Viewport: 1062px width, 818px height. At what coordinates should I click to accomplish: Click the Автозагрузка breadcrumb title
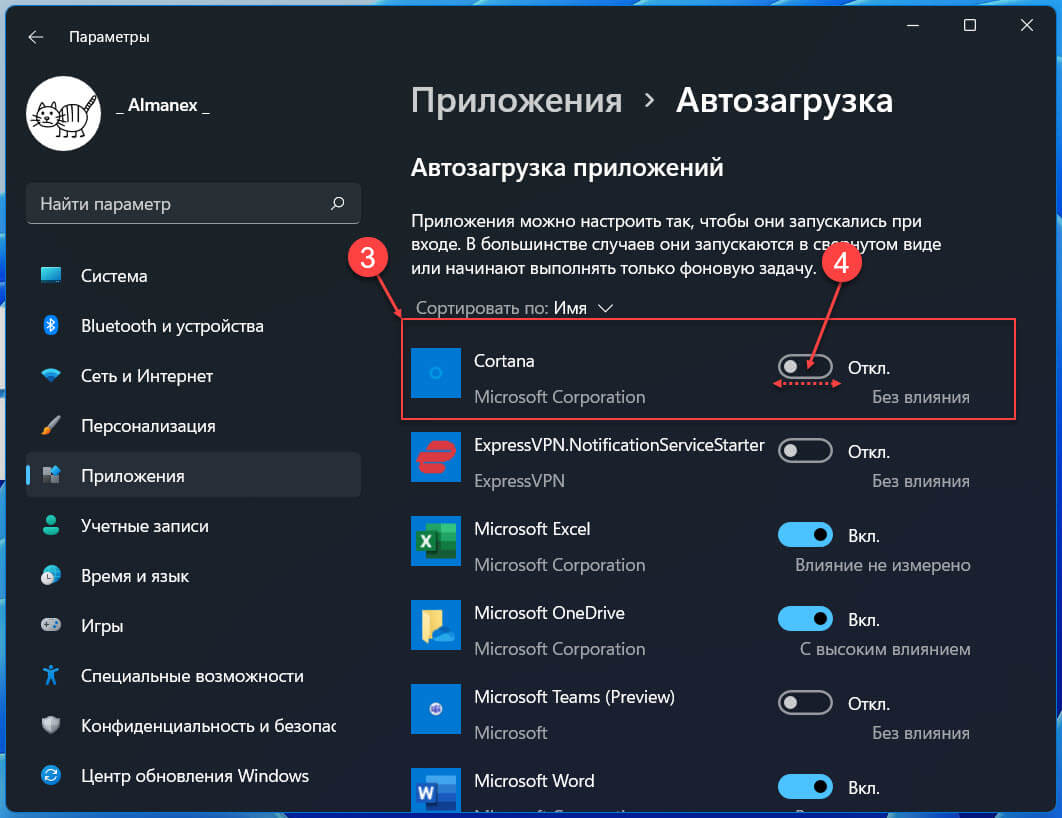(784, 100)
